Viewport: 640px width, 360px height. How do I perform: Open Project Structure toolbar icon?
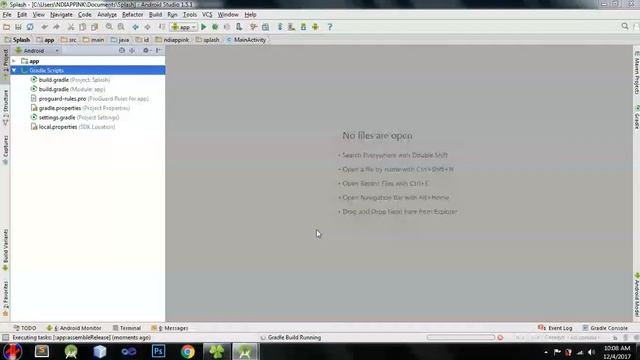coord(265,27)
